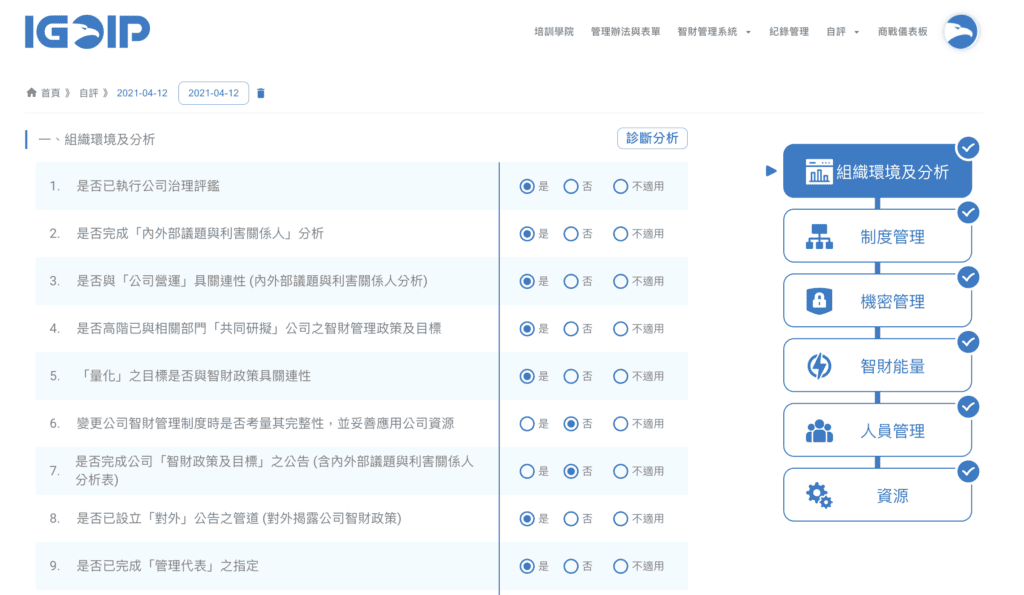The width and height of the screenshot is (1024, 595).
Task: Open 機密管理 step with lock icon
Action: (877, 302)
